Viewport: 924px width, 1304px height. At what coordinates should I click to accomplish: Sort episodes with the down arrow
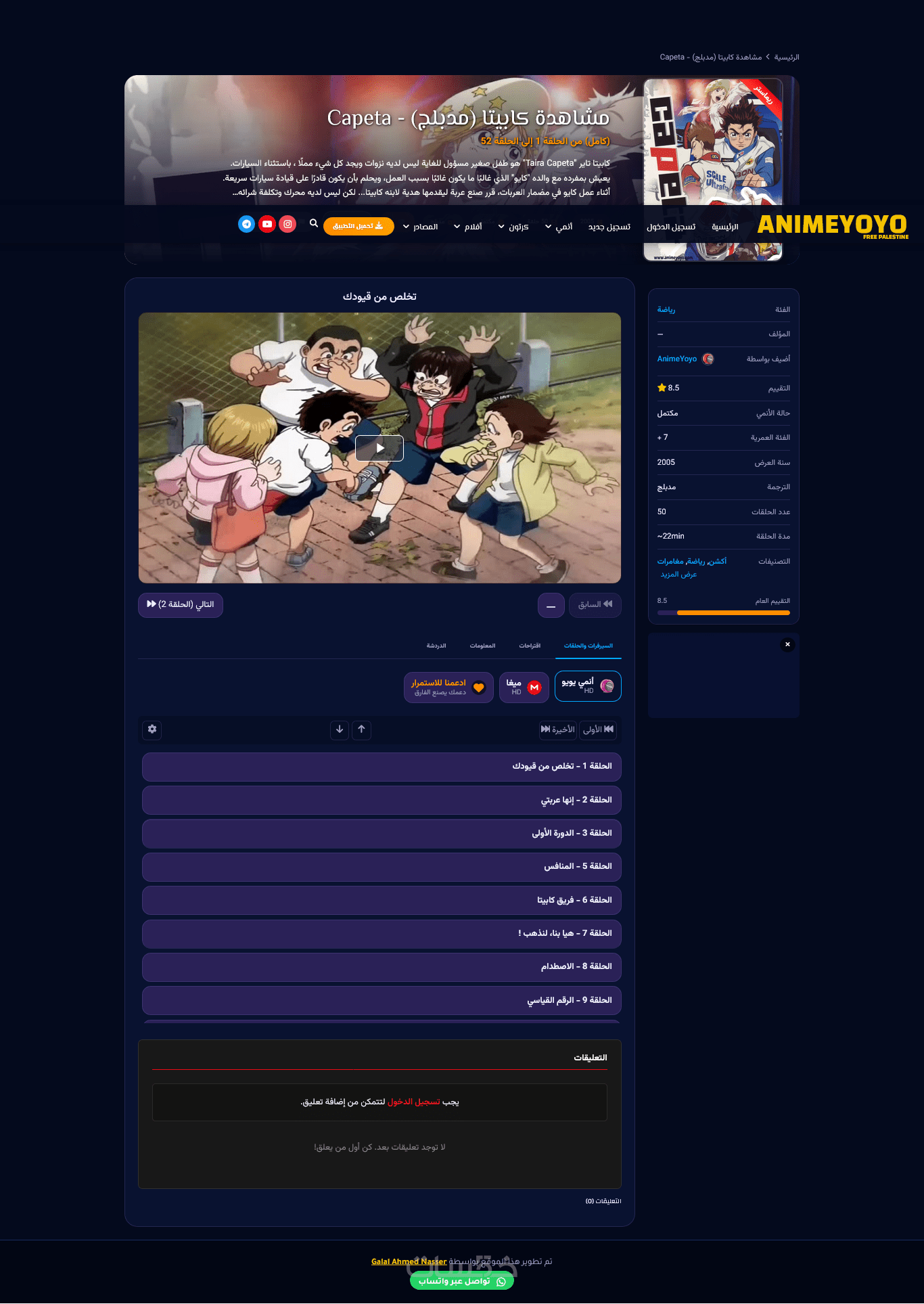340,729
